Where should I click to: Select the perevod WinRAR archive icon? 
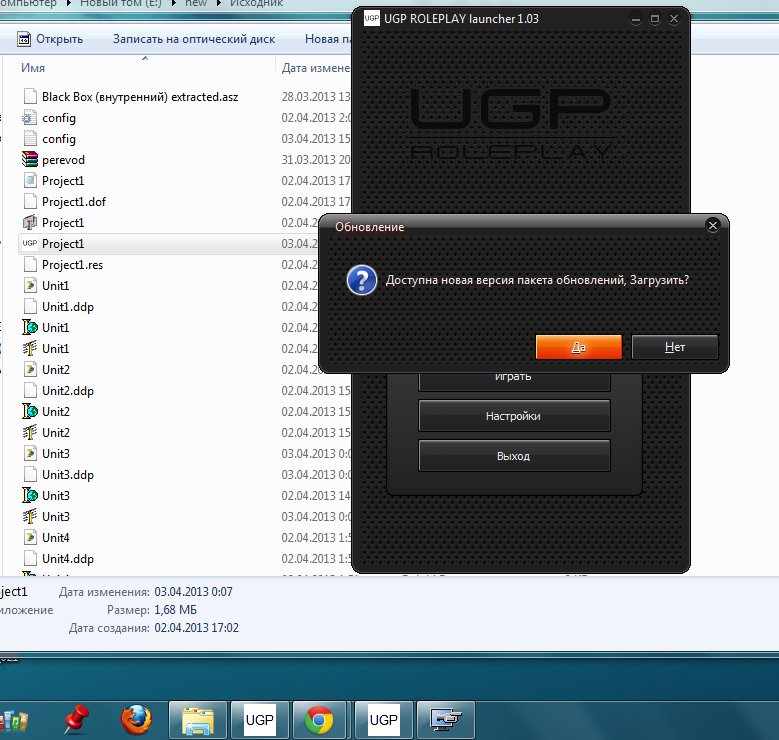[x=30, y=160]
